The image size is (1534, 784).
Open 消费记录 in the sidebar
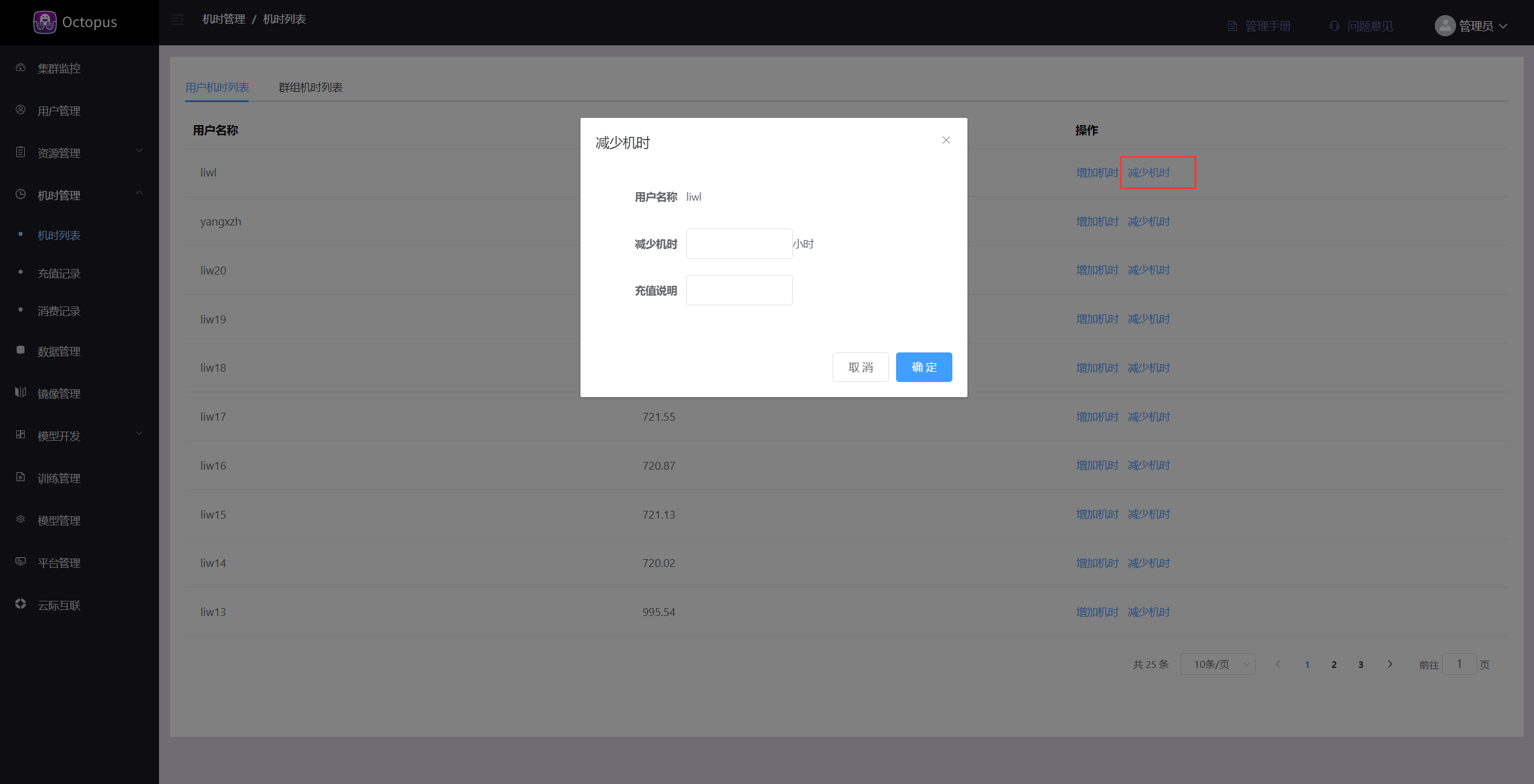(59, 311)
